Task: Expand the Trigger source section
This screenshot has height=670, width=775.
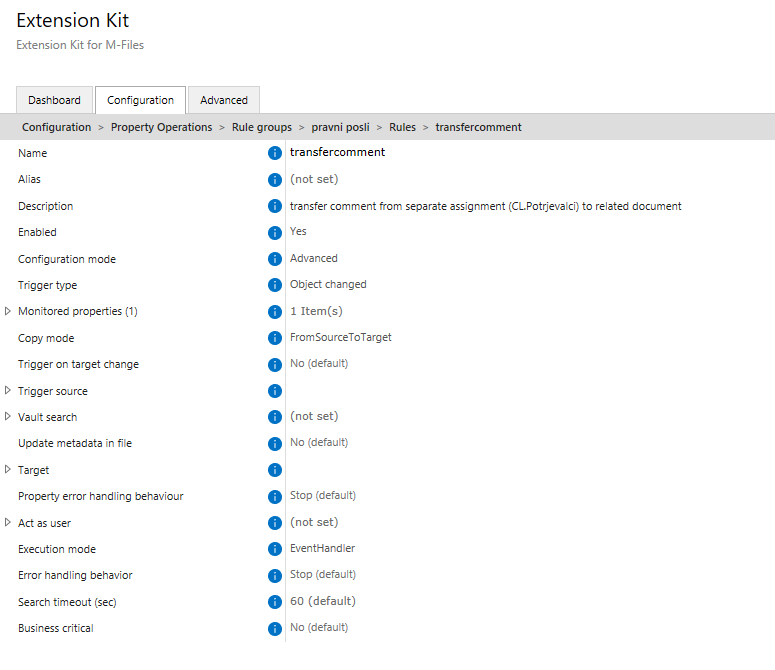Action: (7, 390)
